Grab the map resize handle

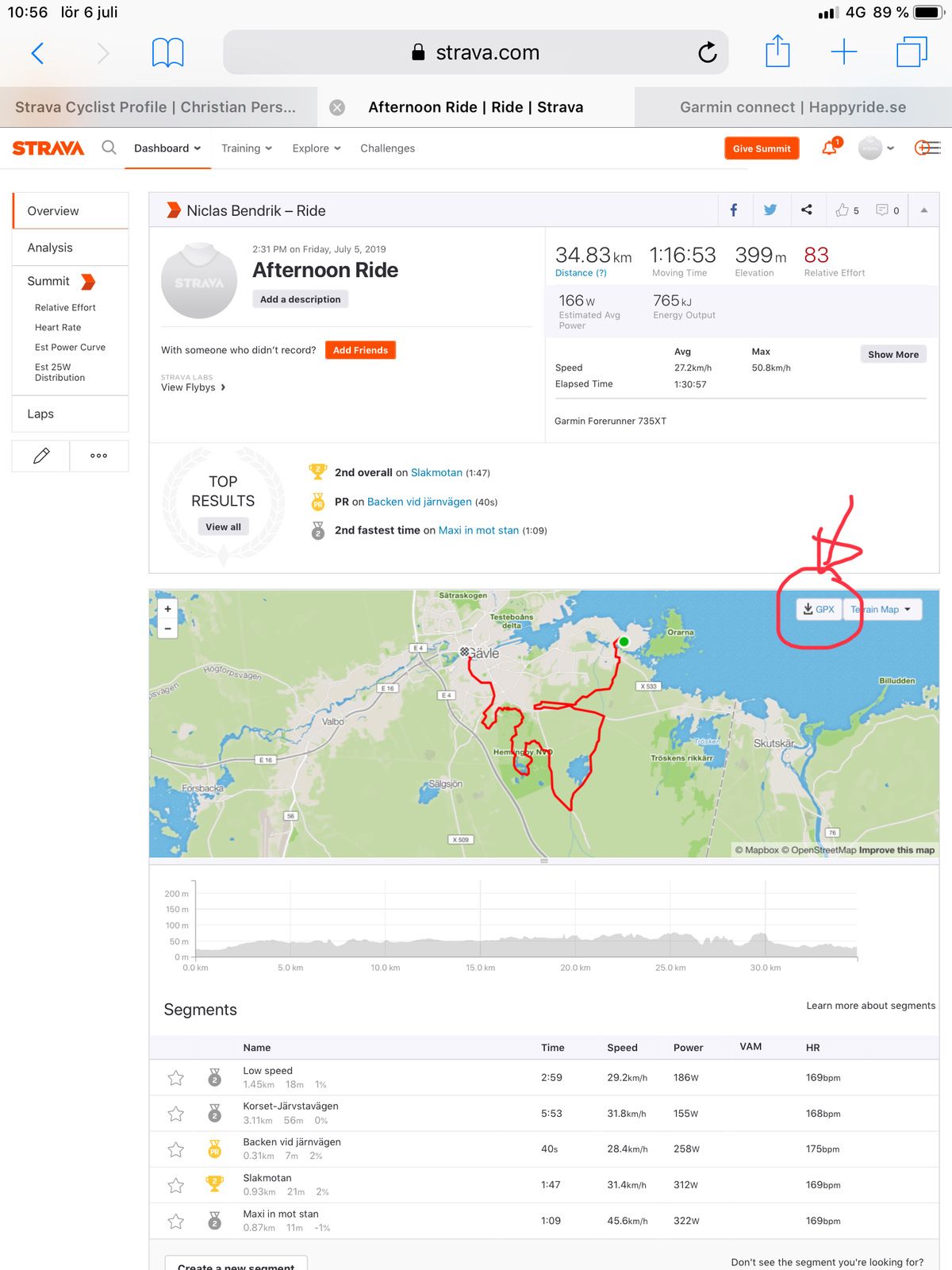tap(544, 860)
